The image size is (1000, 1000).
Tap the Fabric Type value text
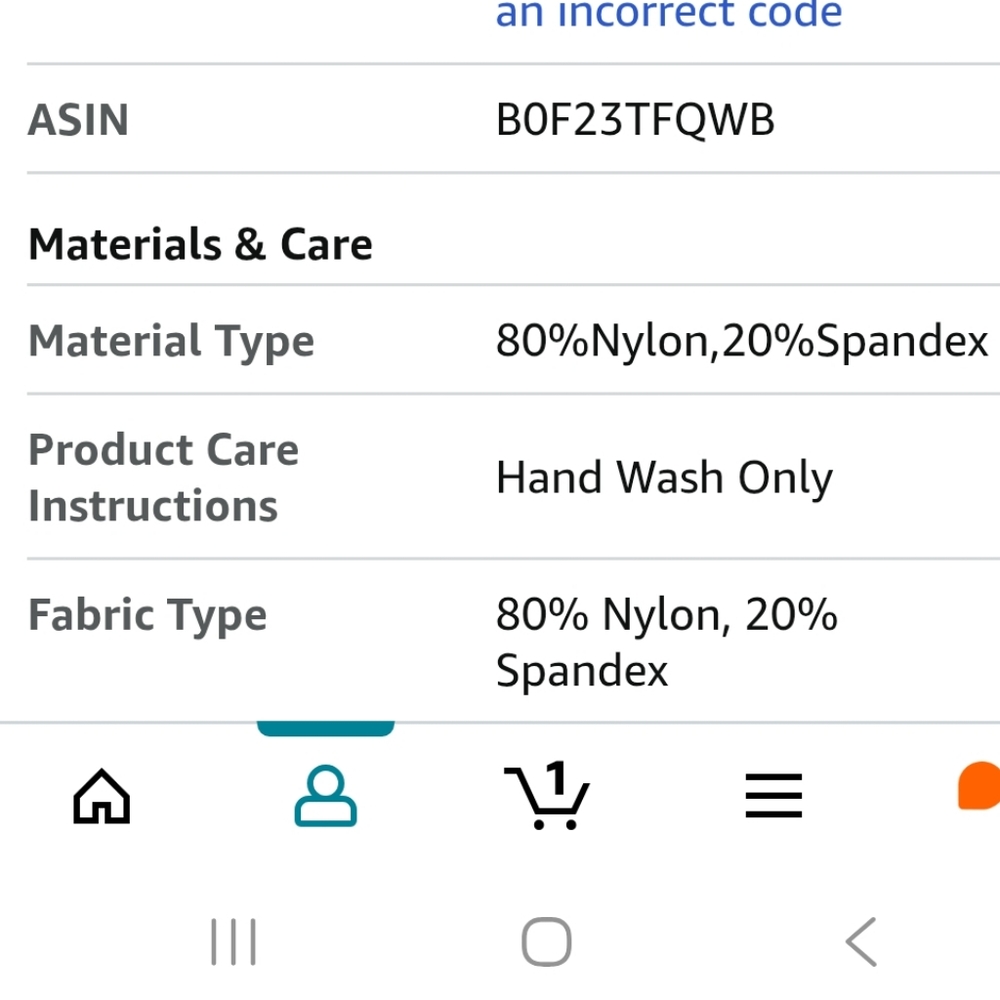tap(666, 641)
